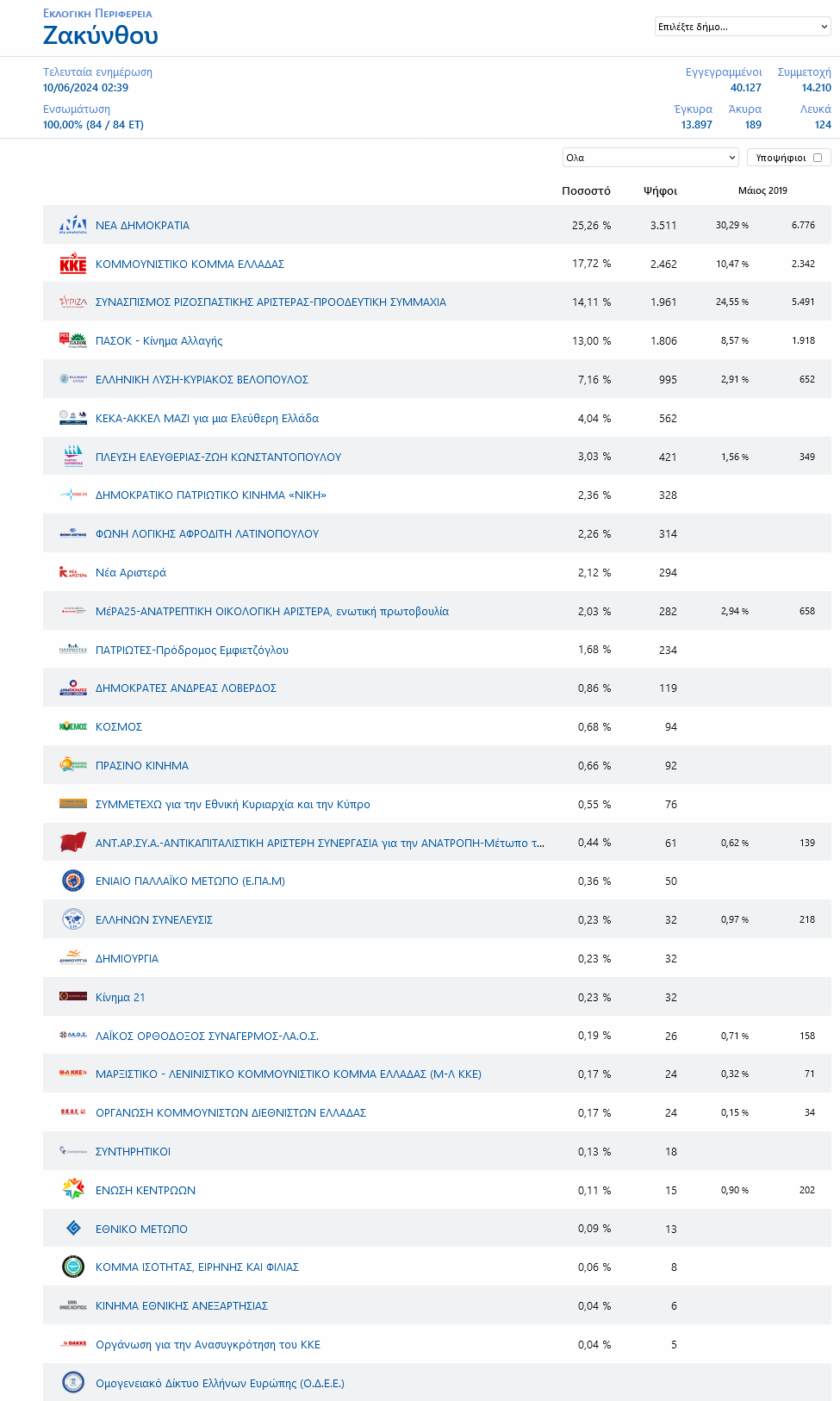Click the Ζακύνθου region heading
The width and height of the screenshot is (840, 1401).
[101, 35]
